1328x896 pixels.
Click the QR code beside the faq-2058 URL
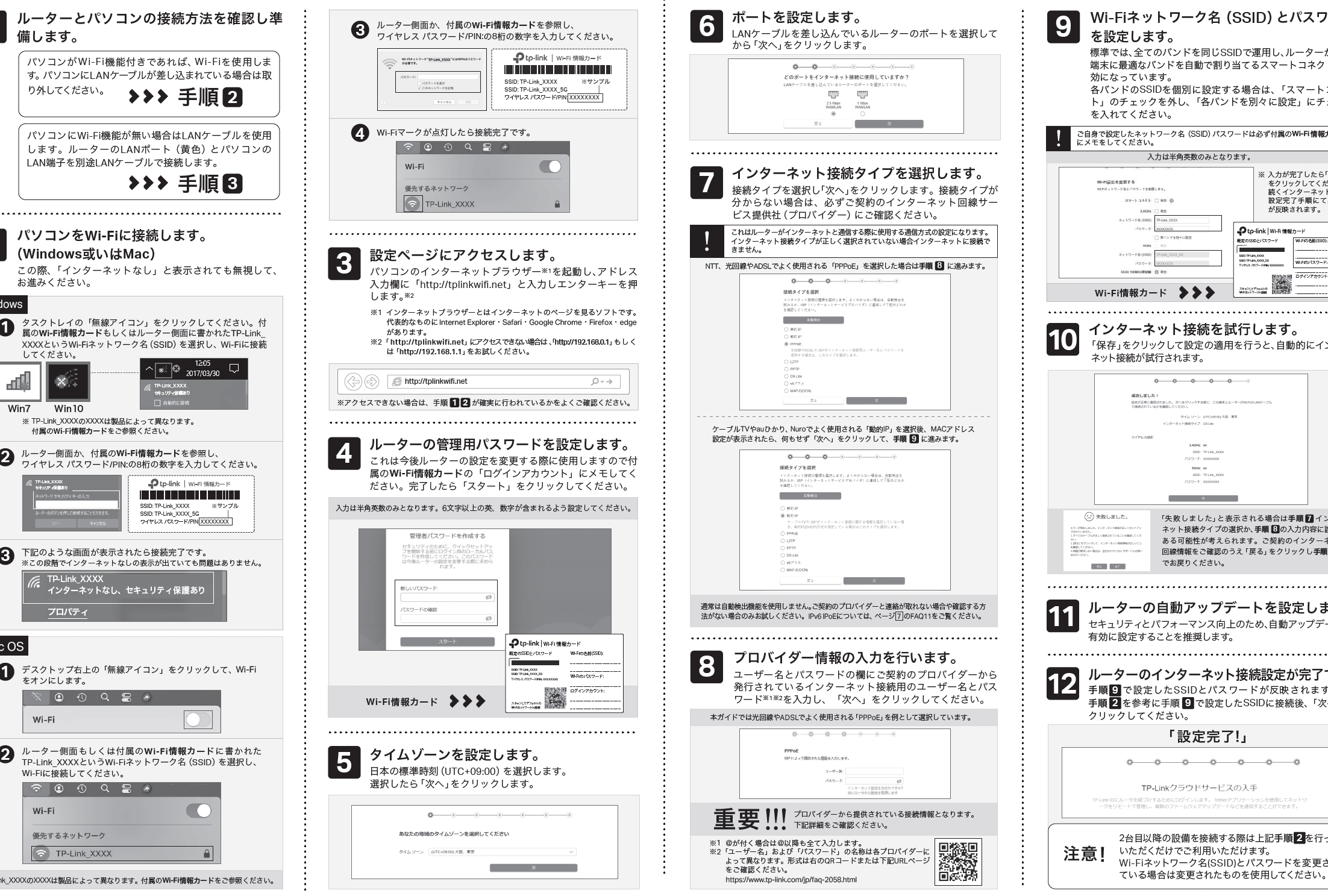coord(957,863)
